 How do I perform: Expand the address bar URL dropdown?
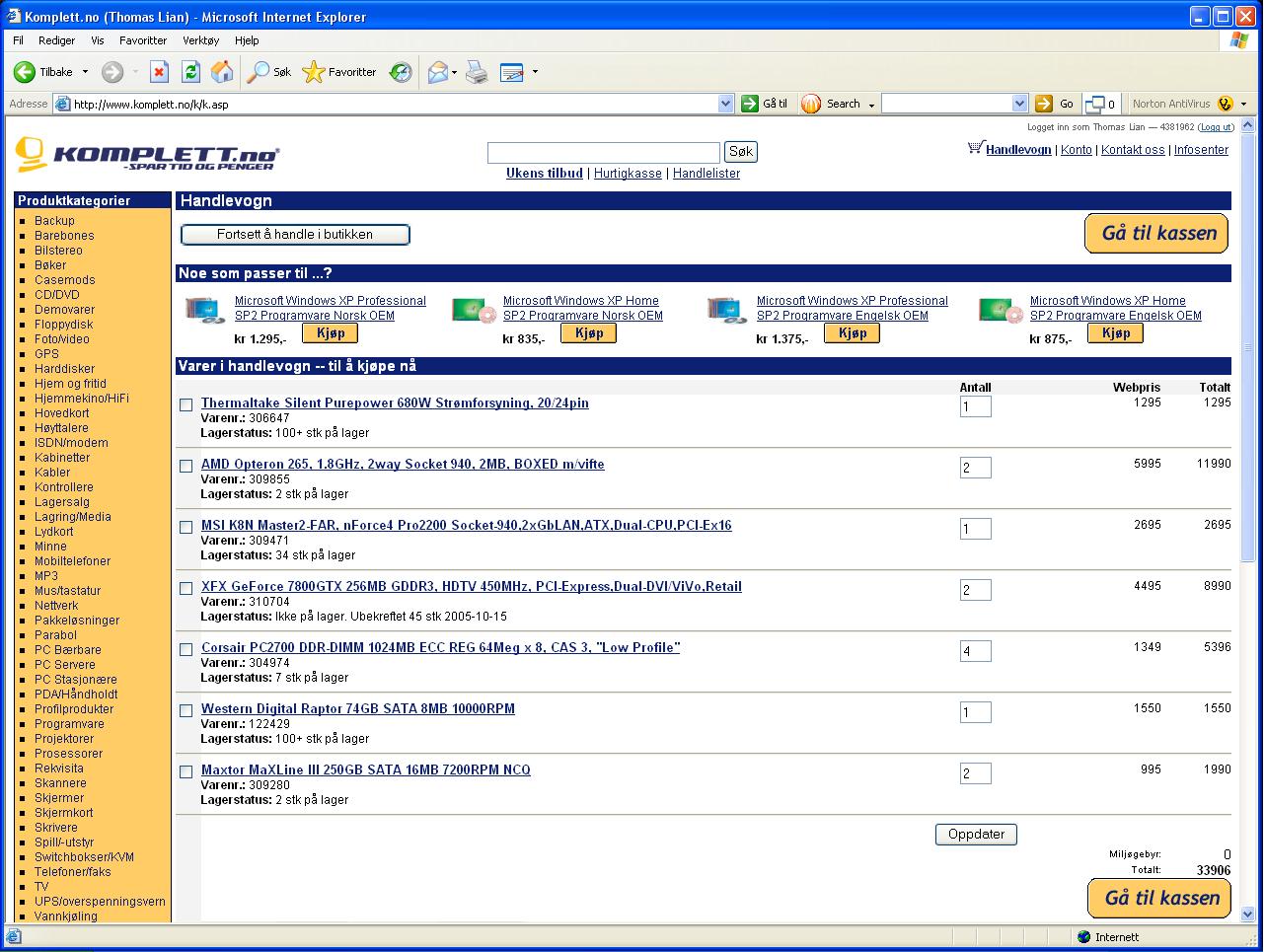point(726,104)
